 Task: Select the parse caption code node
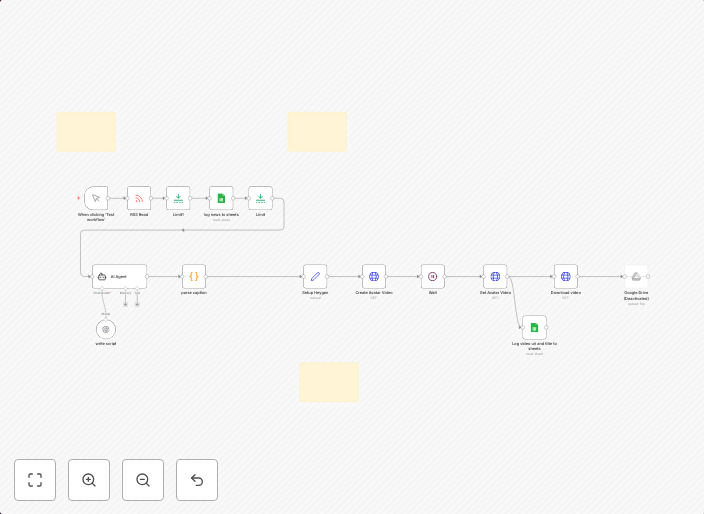pos(194,276)
